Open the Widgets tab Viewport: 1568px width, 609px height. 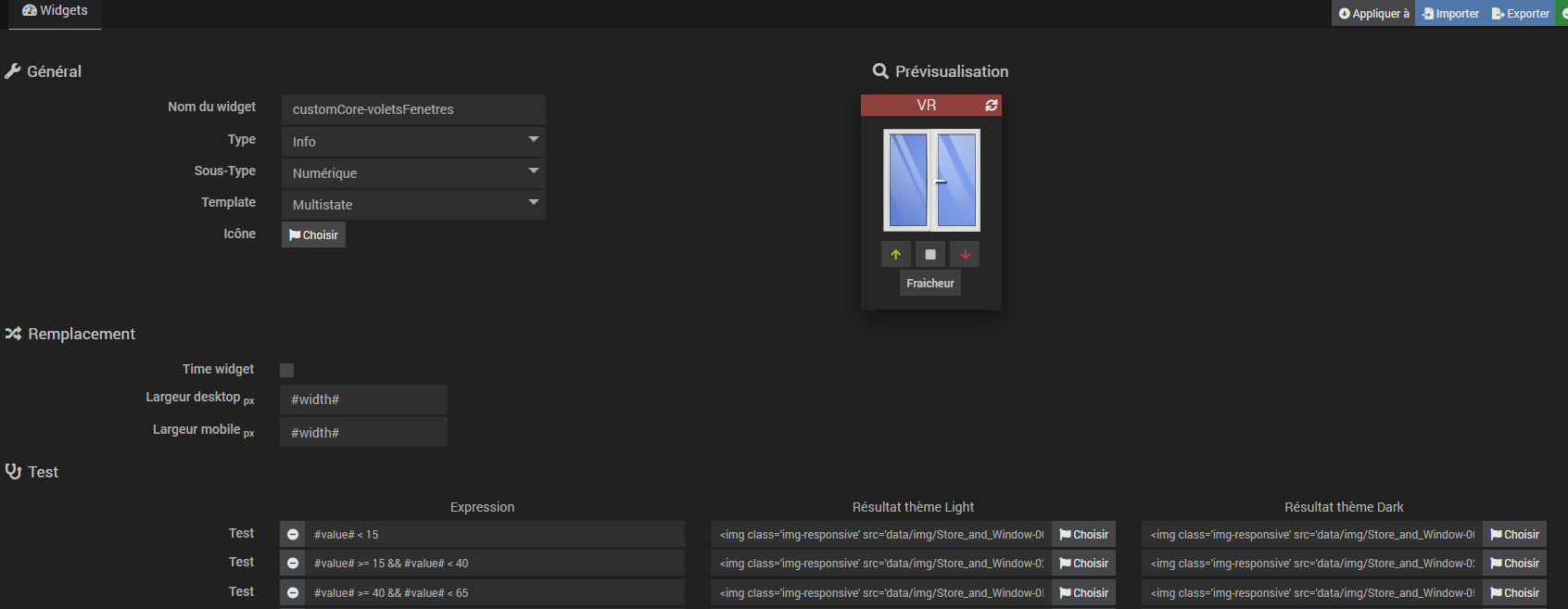point(55,12)
